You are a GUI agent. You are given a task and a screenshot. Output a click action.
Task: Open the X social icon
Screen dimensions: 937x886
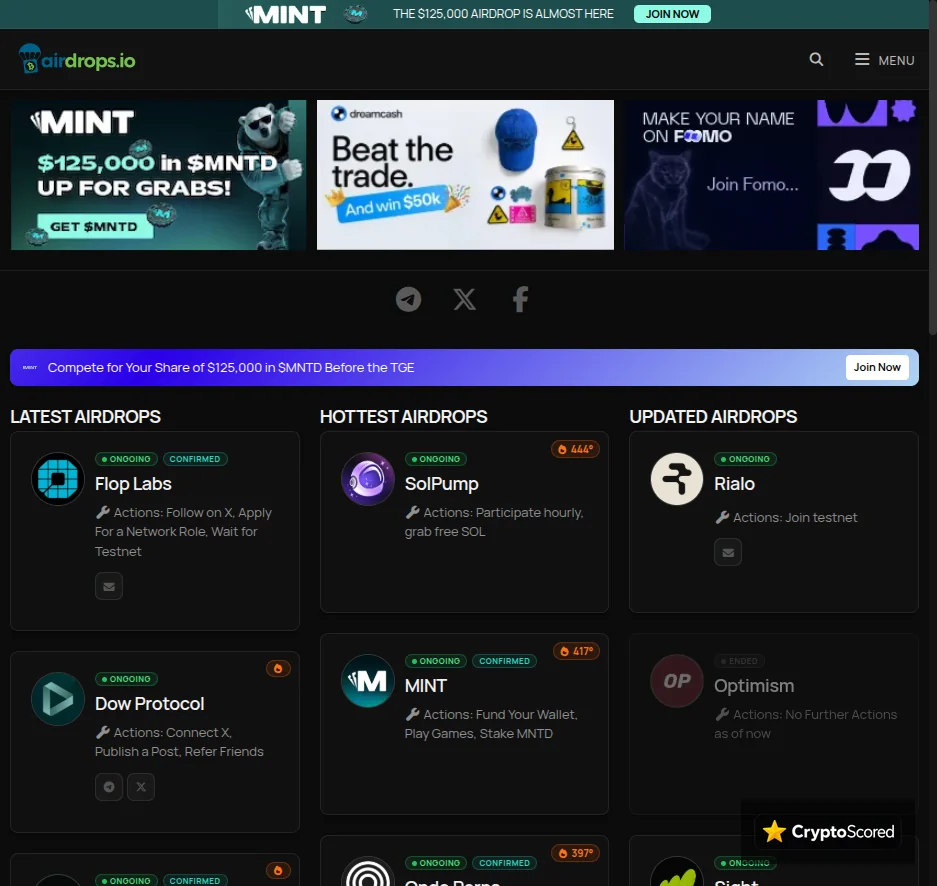[464, 299]
